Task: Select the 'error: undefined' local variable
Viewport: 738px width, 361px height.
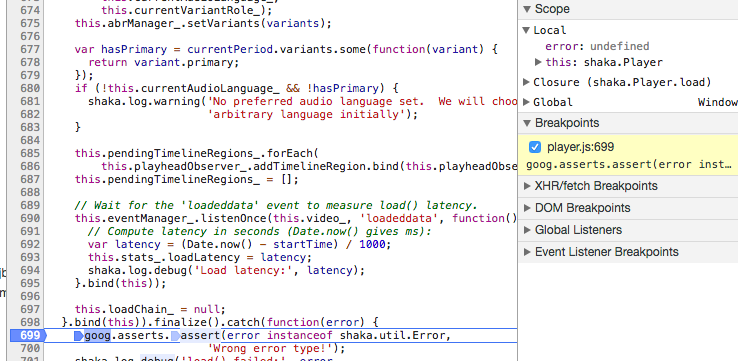Action: 597,46
